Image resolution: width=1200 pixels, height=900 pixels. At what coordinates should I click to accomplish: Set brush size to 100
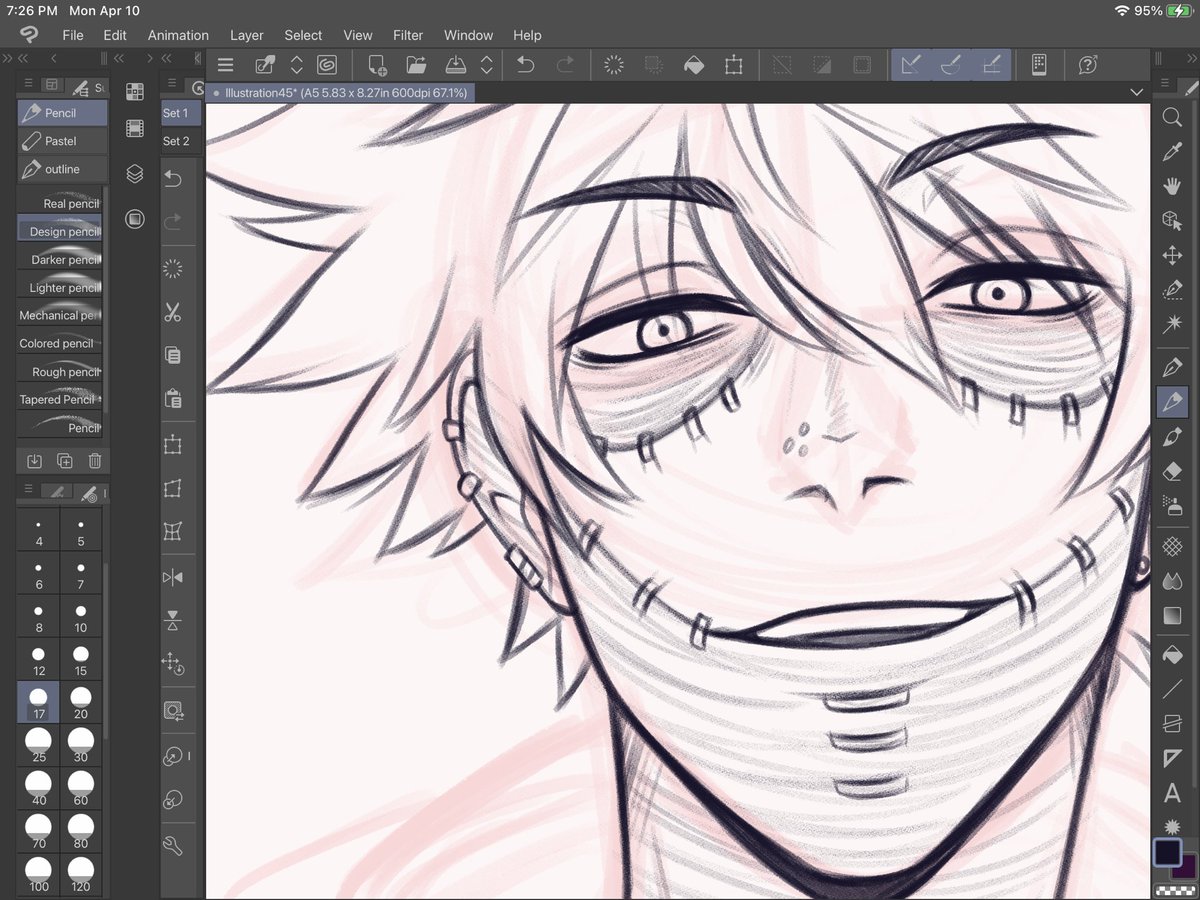click(39, 874)
